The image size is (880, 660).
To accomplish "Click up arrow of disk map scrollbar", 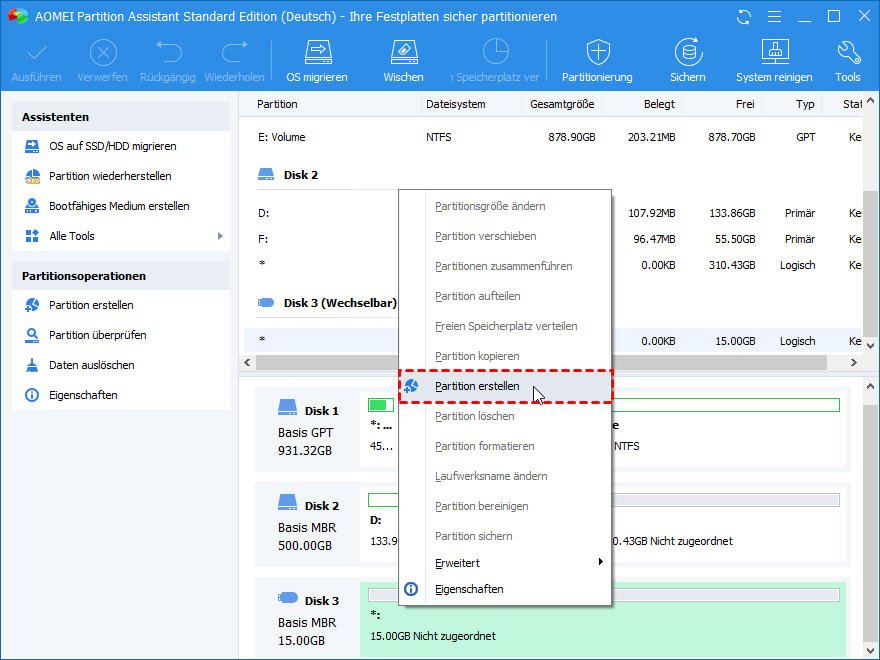I will point(870,386).
